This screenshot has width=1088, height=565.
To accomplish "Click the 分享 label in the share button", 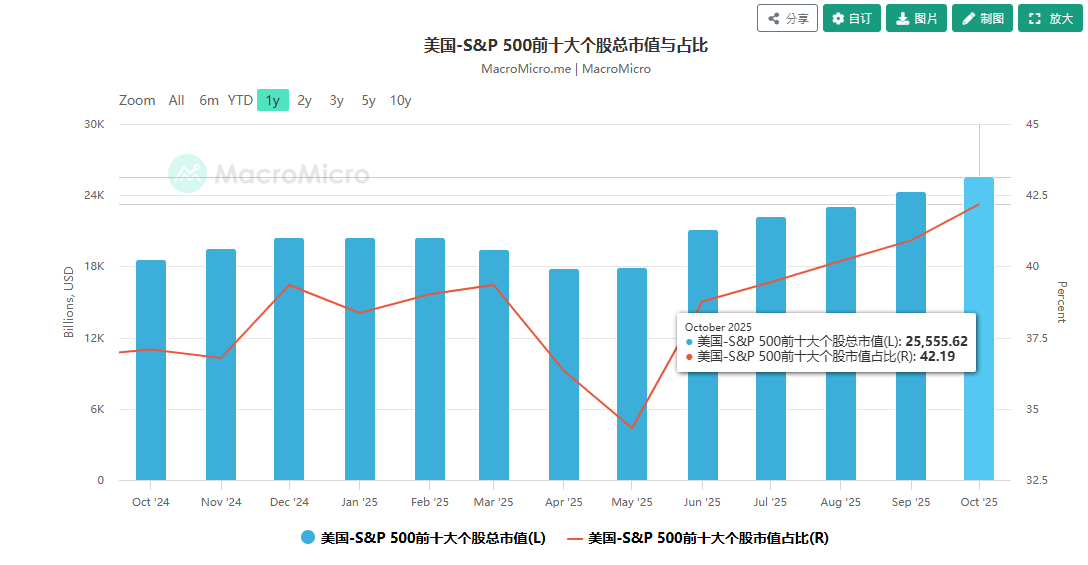I will (x=797, y=19).
